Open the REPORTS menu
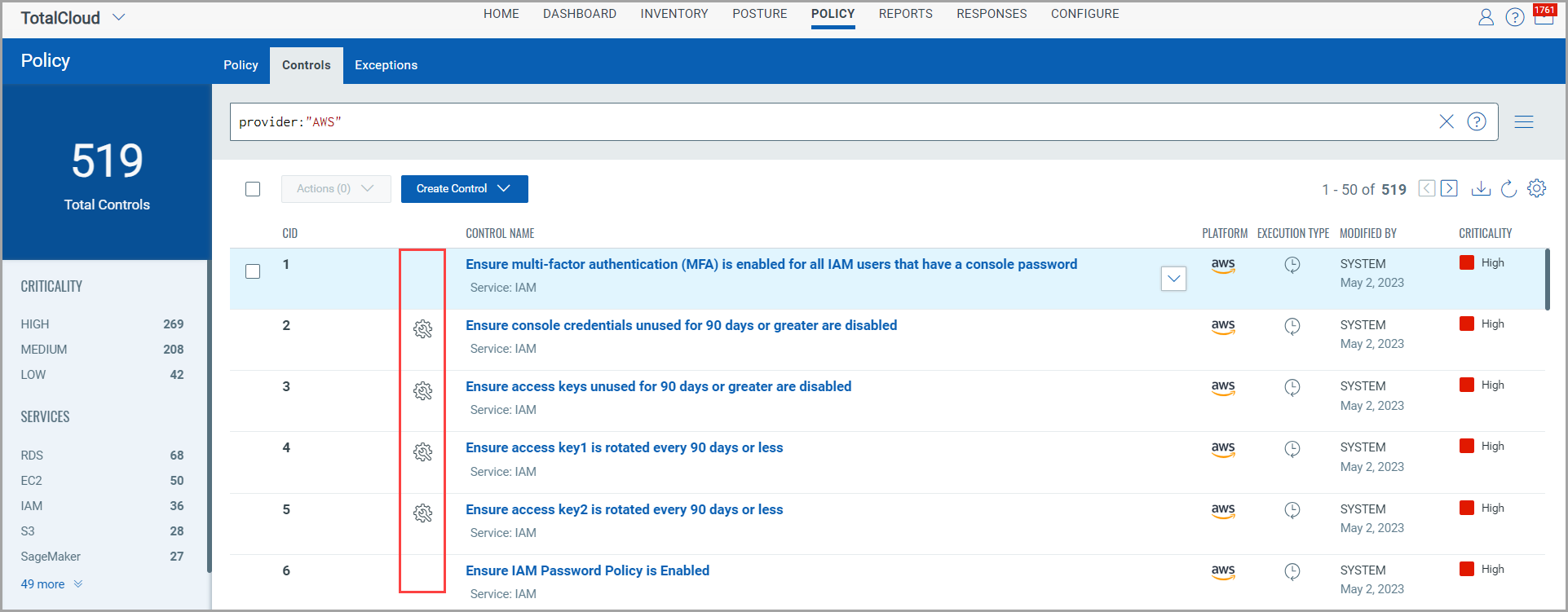The height and width of the screenshot is (612, 1568). pos(906,14)
